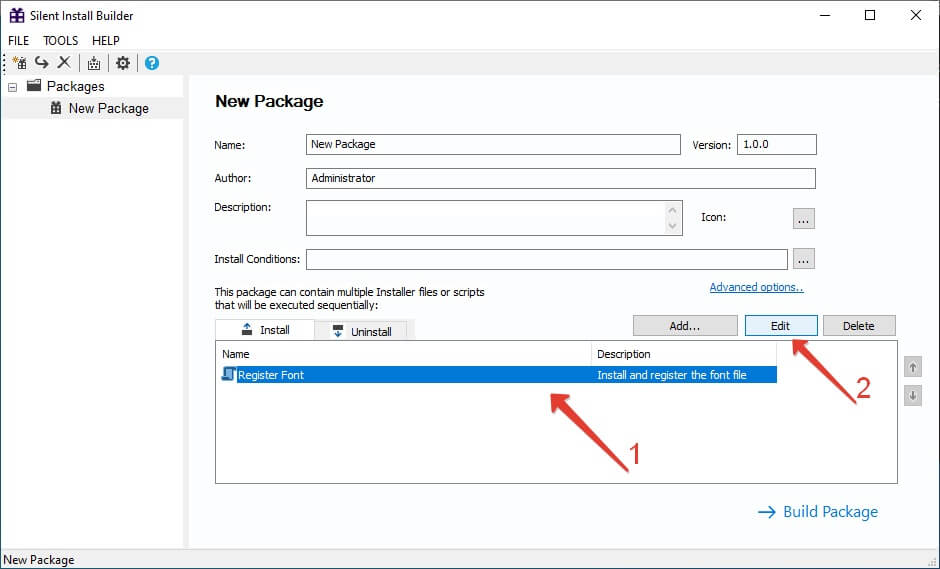This screenshot has width=940, height=569.
Task: Close the Silent Install Builder window
Action: coord(915,16)
